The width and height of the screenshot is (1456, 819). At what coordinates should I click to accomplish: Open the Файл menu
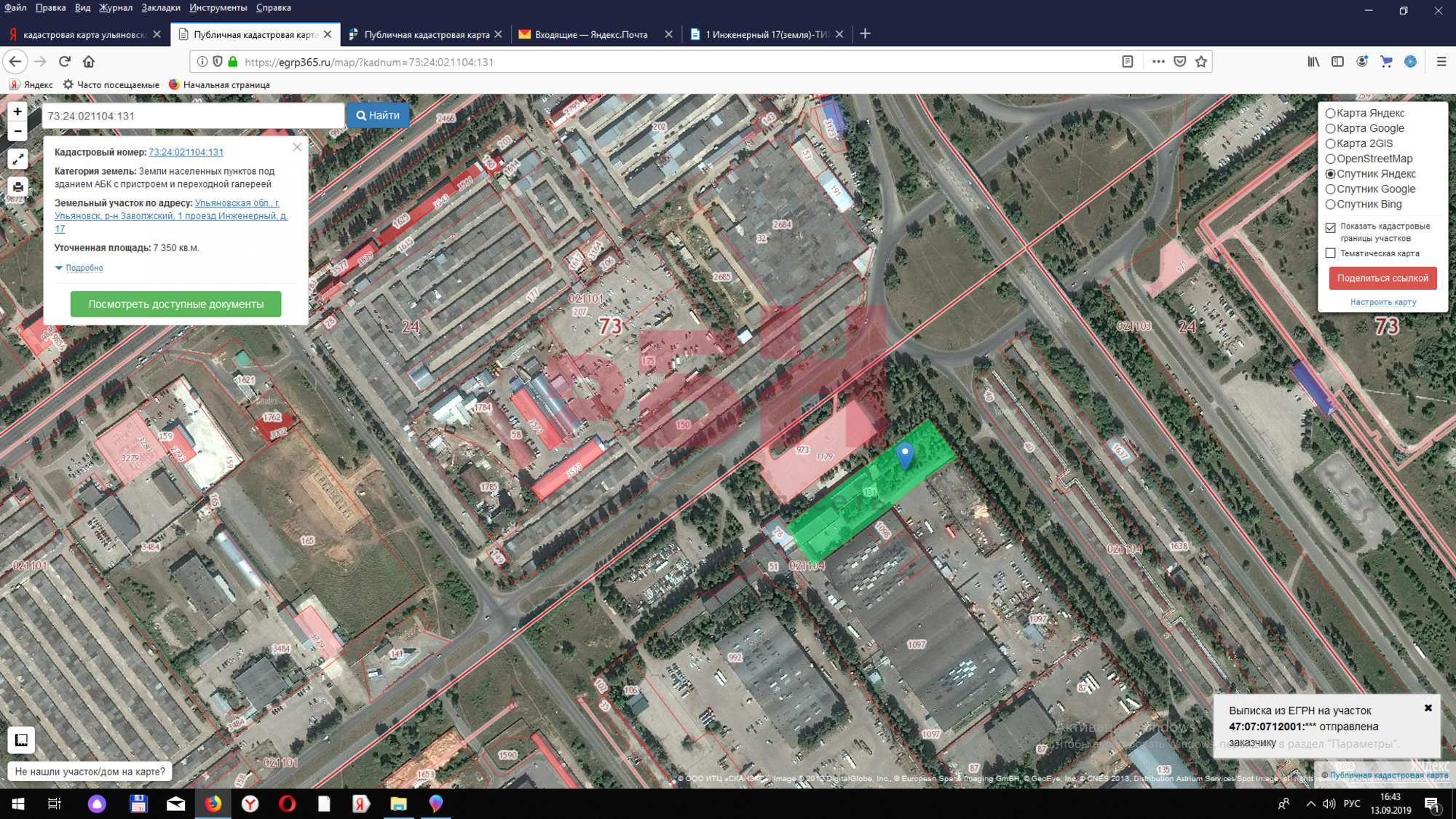[15, 7]
